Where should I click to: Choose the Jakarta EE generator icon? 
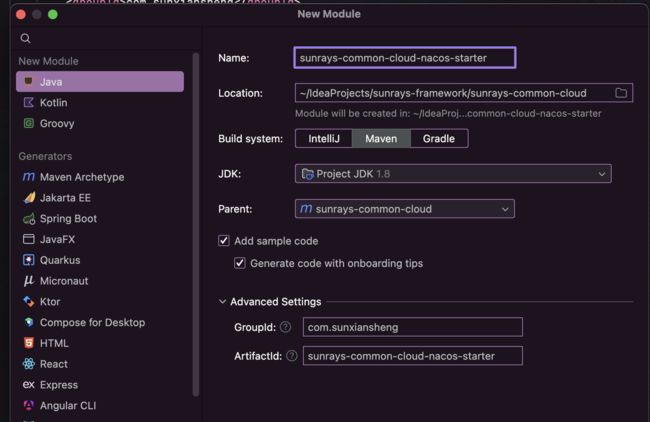coord(29,198)
